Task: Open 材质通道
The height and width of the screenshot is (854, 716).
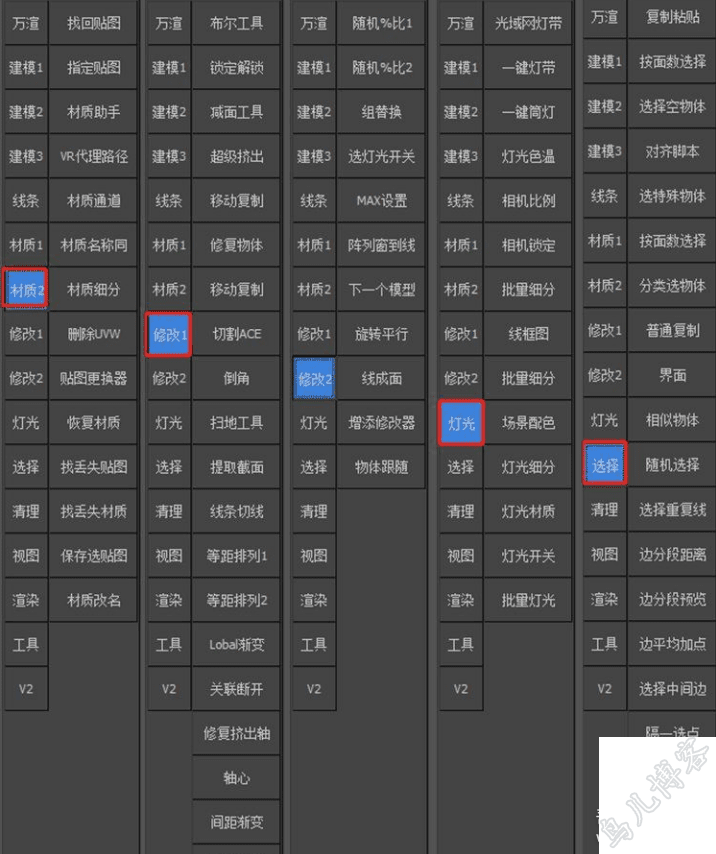Action: pos(93,201)
